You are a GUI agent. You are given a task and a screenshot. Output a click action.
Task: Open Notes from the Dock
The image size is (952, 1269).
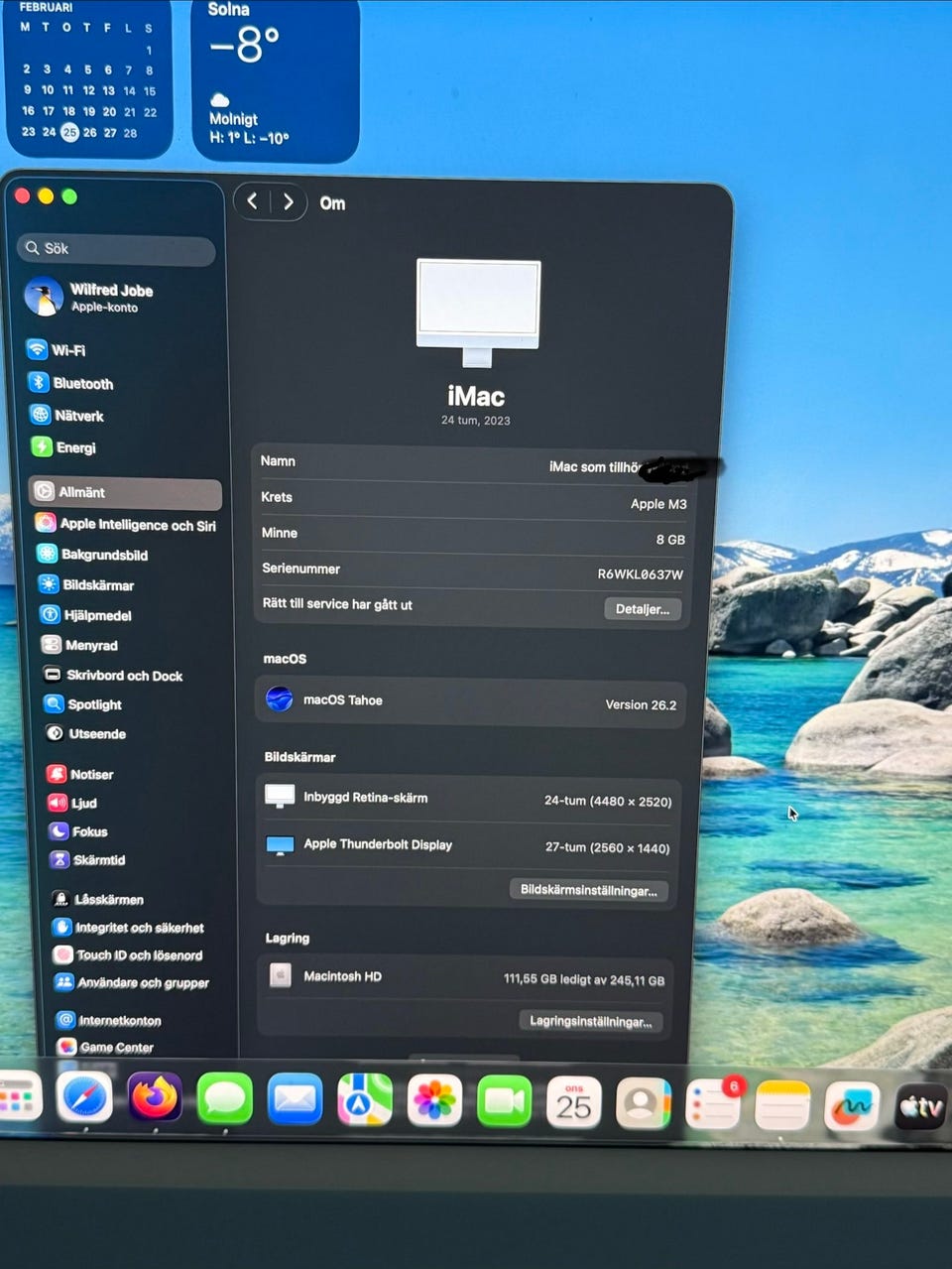coord(782,1103)
